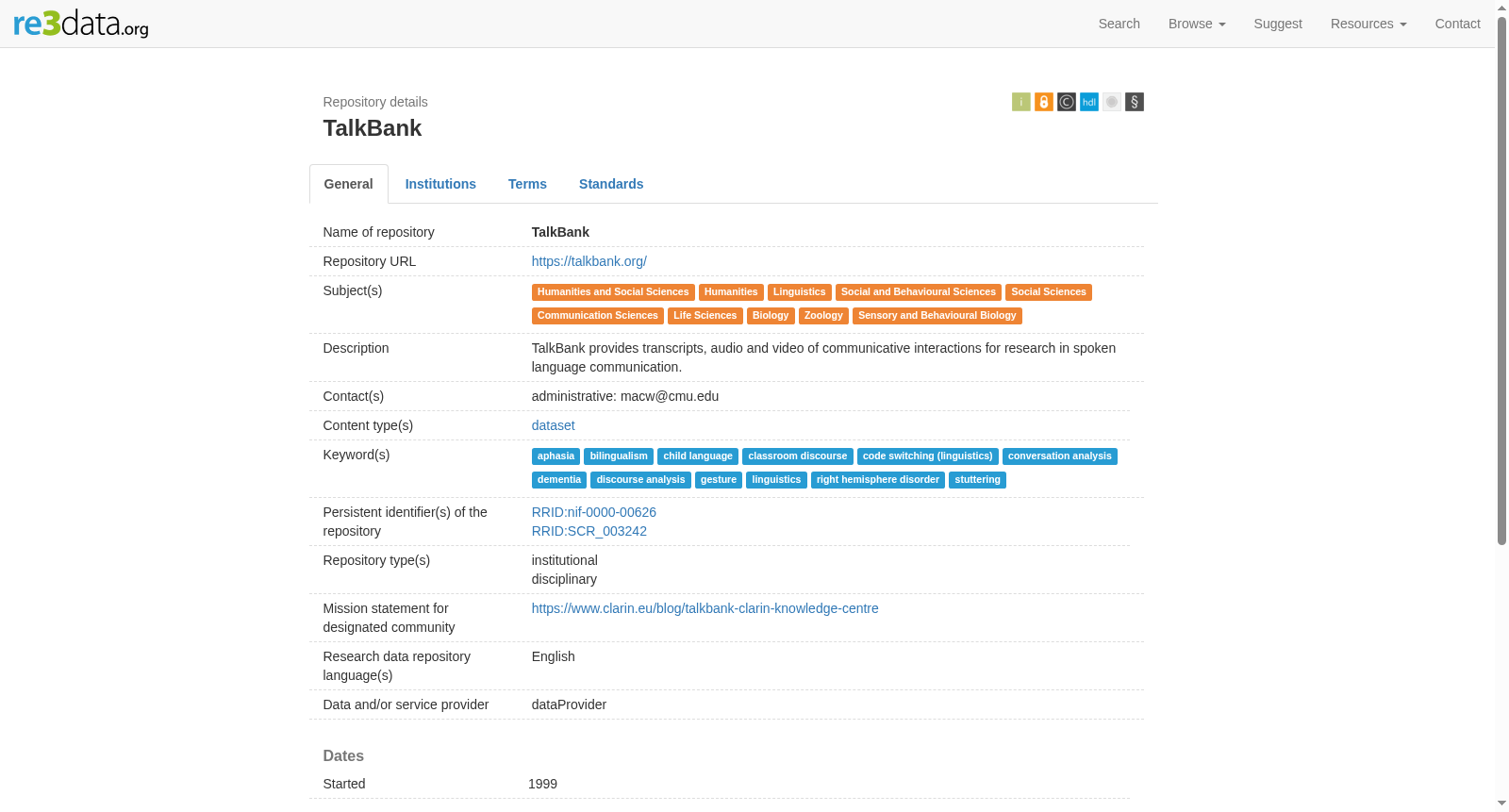Open the RRID:nif-0000-00626 identifier link
Viewport: 1509px width, 812px height.
(594, 512)
